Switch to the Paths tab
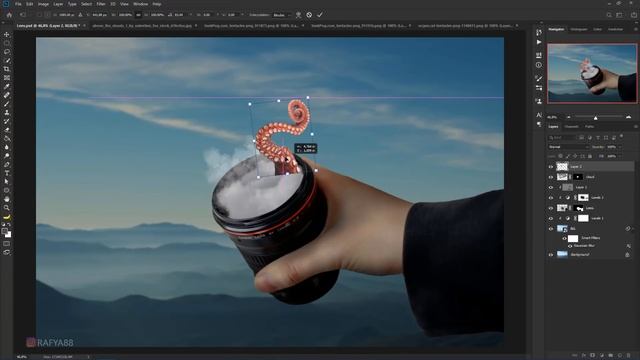 589,127
